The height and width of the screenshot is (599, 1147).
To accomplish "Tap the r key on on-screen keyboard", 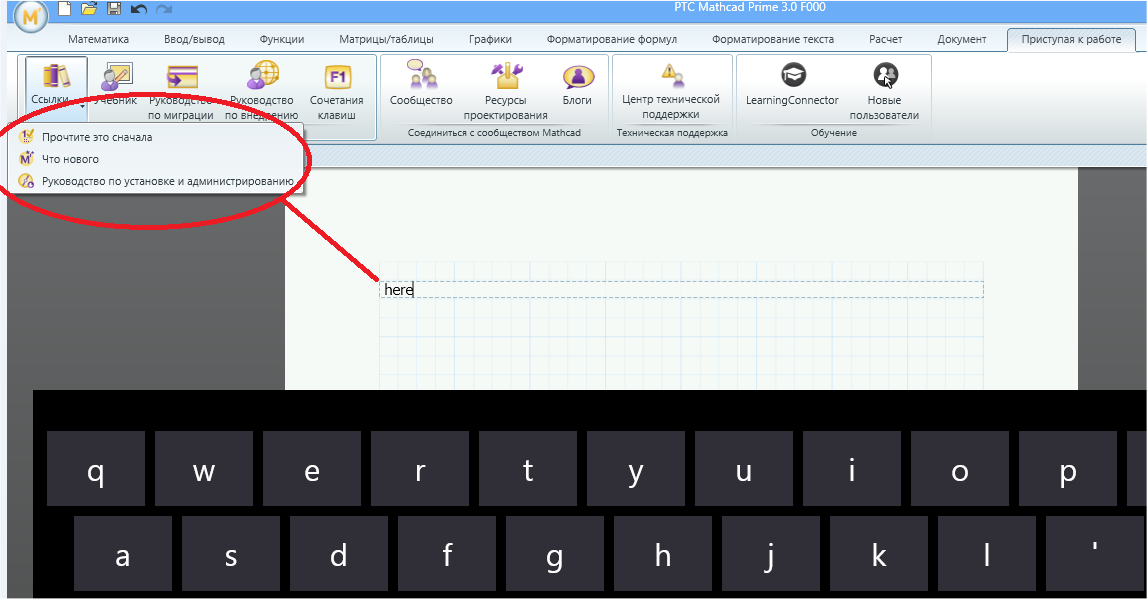I will (x=420, y=469).
